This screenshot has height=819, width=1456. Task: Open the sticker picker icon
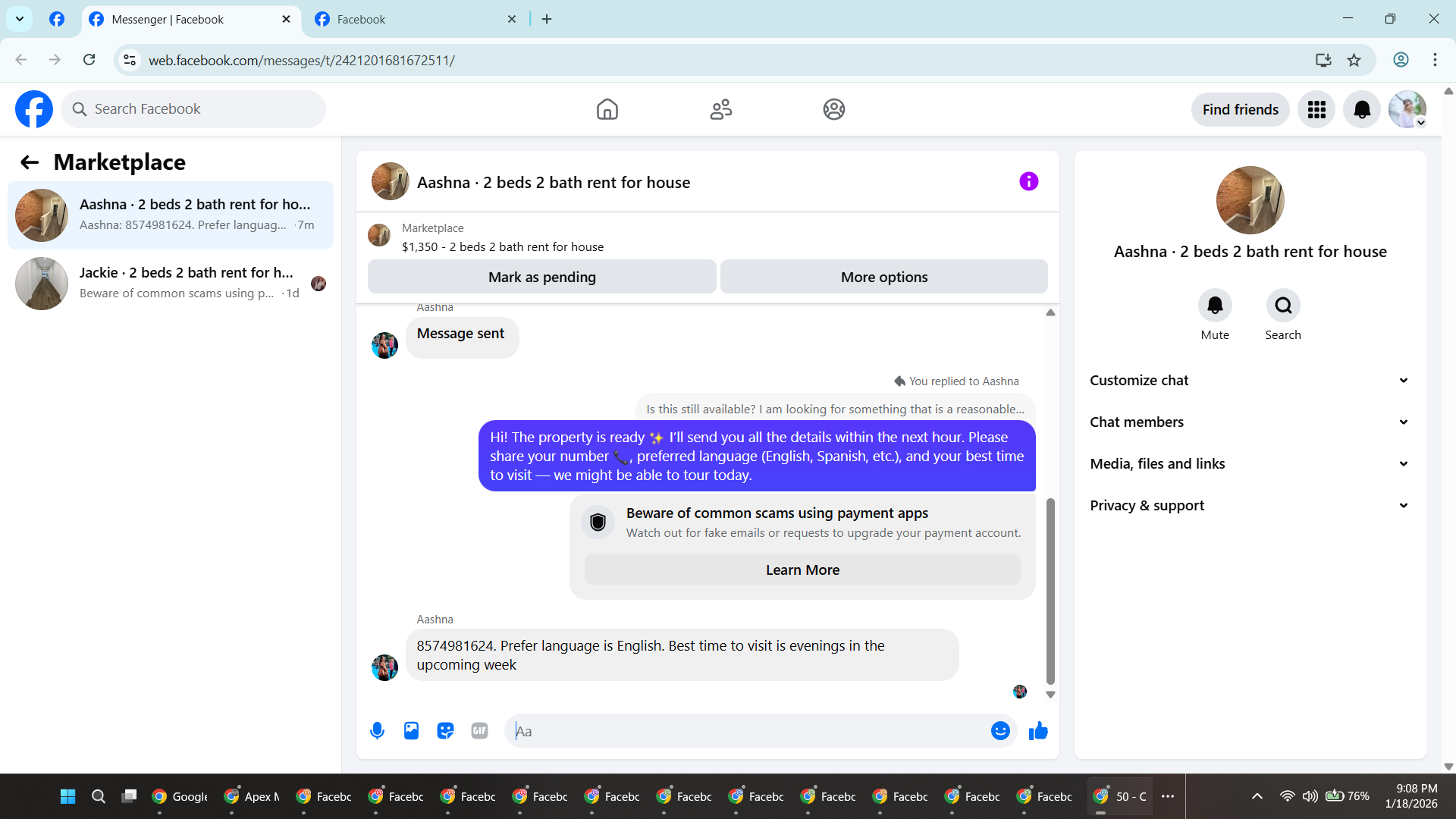coord(445,731)
